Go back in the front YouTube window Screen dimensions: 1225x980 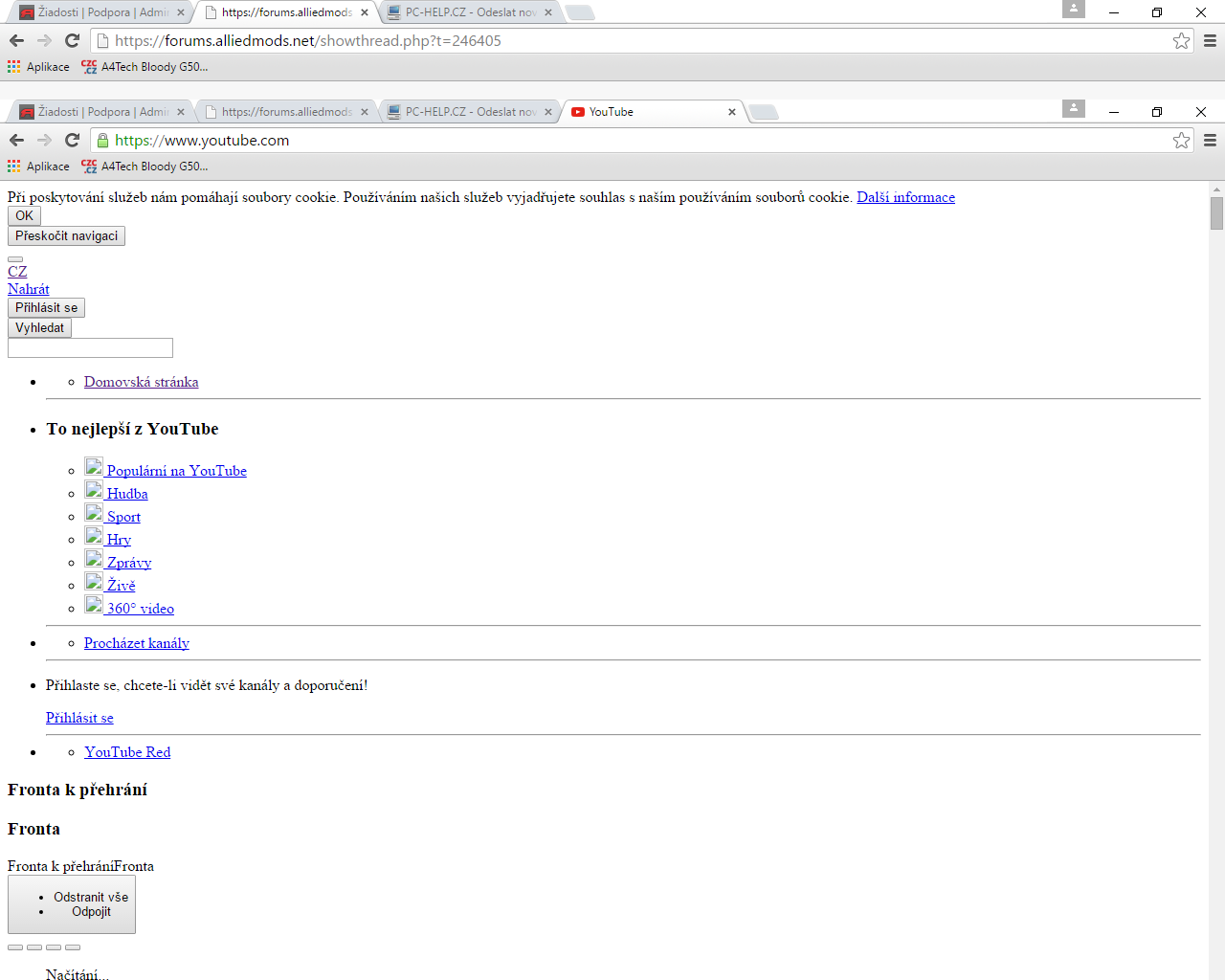tap(16, 141)
